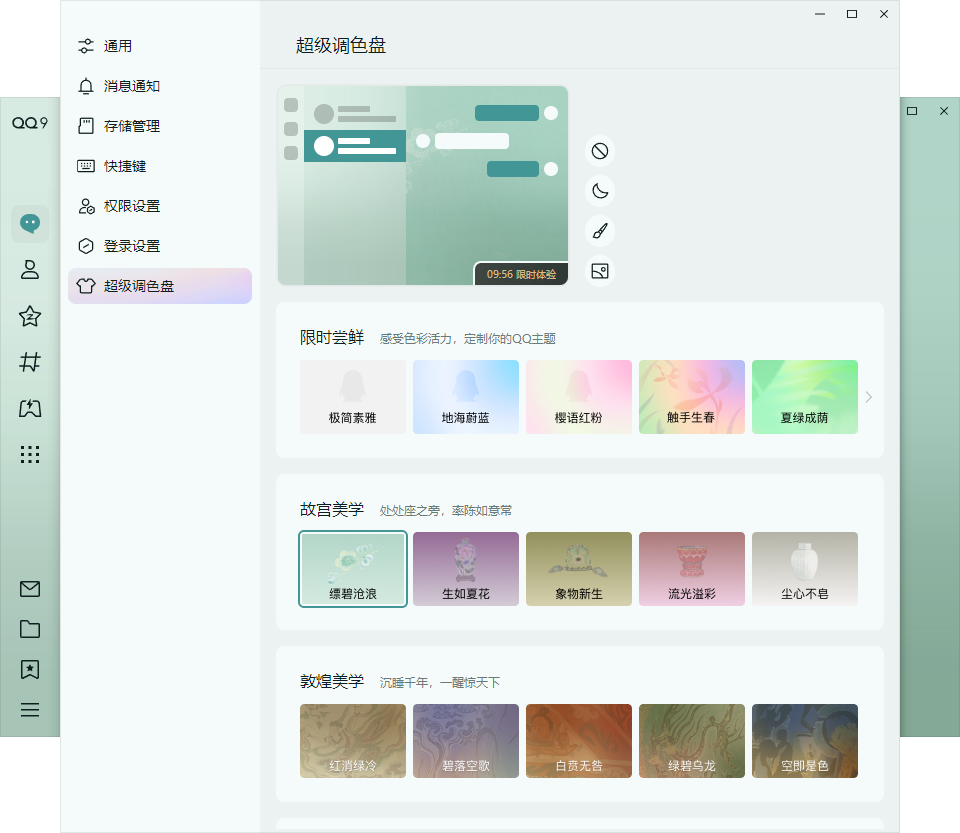Toggle dark mode with the moon icon

coord(600,190)
